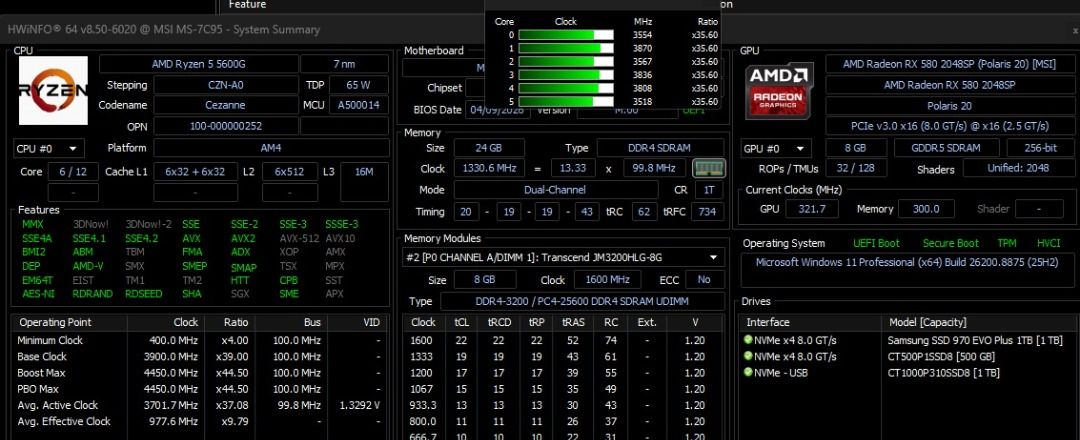
Task: Click the DDR4 SDRAM memory type field
Action: click(661, 148)
